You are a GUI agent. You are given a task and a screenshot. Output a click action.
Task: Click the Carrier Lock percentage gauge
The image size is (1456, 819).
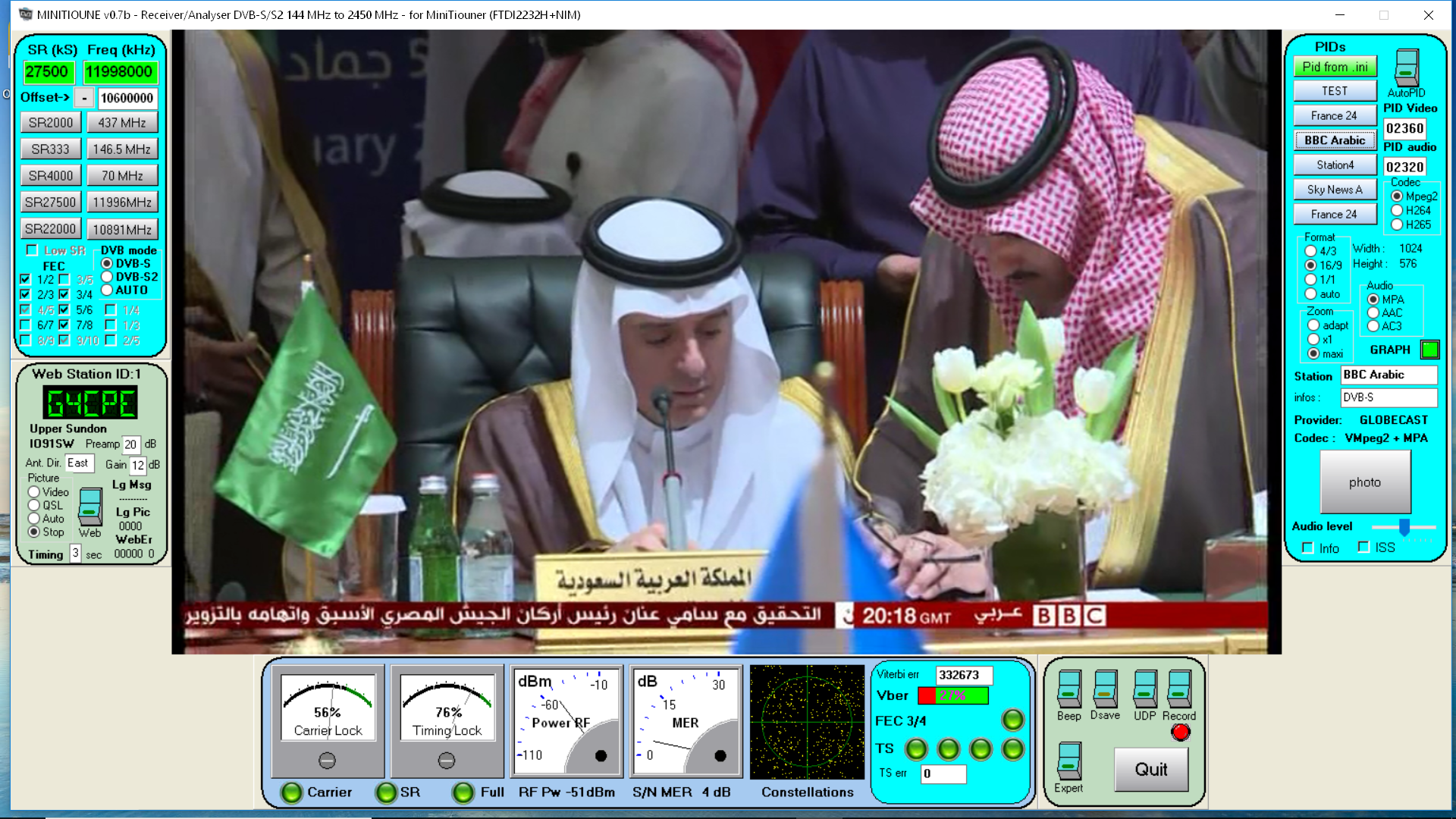[328, 707]
